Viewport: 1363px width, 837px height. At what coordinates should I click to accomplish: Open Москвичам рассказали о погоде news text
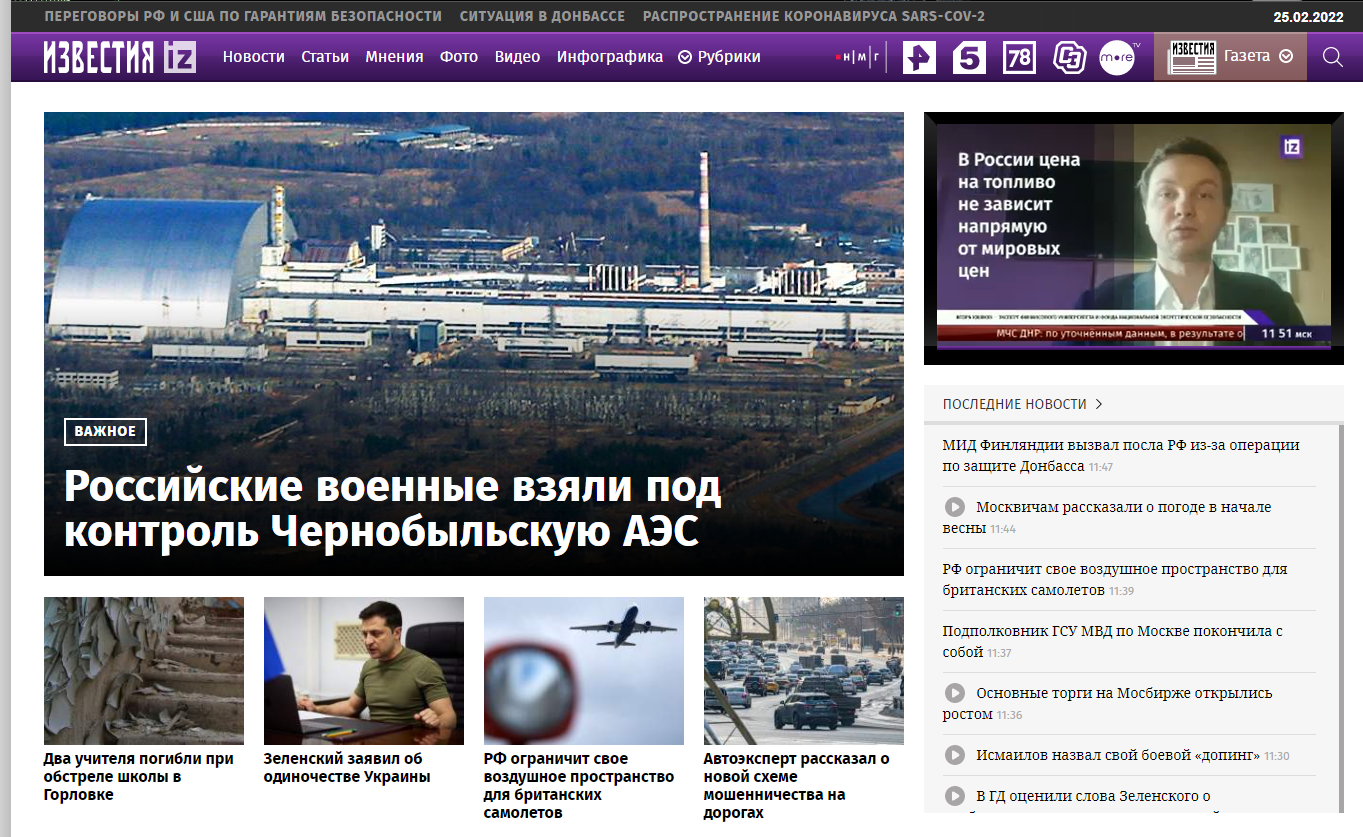pos(1107,517)
